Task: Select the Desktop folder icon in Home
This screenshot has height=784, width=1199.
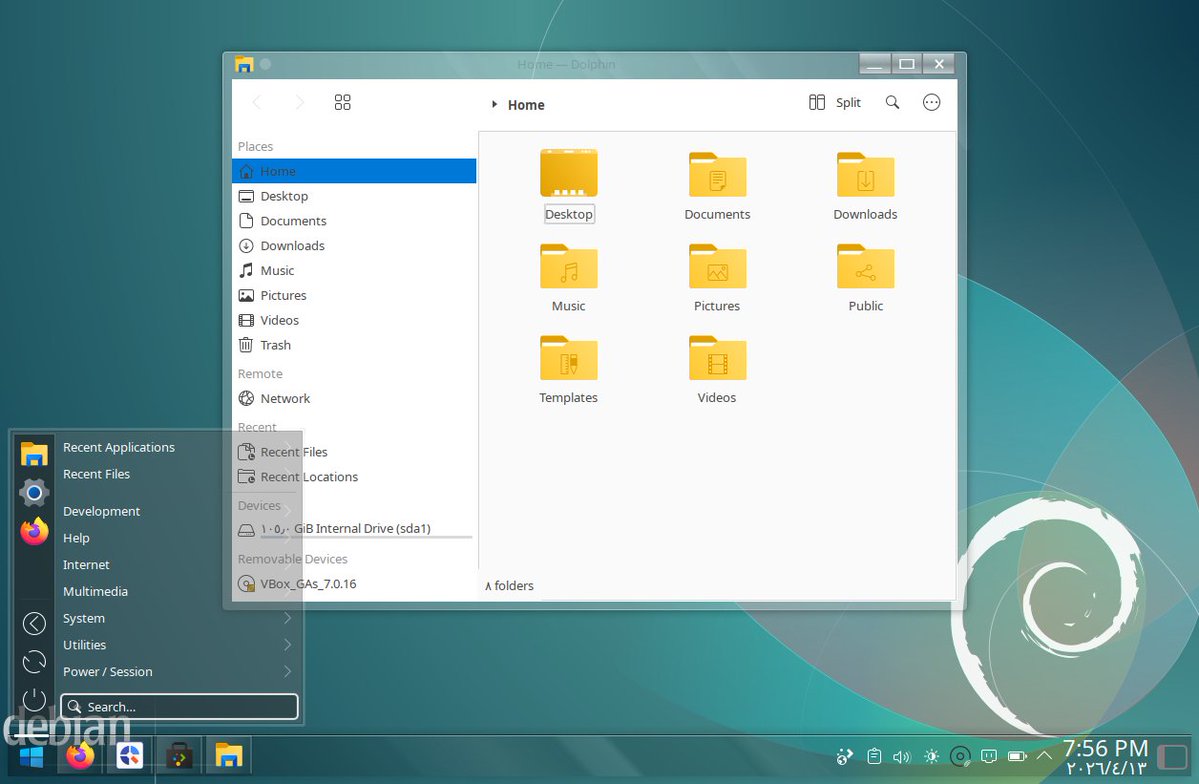Action: click(569, 174)
